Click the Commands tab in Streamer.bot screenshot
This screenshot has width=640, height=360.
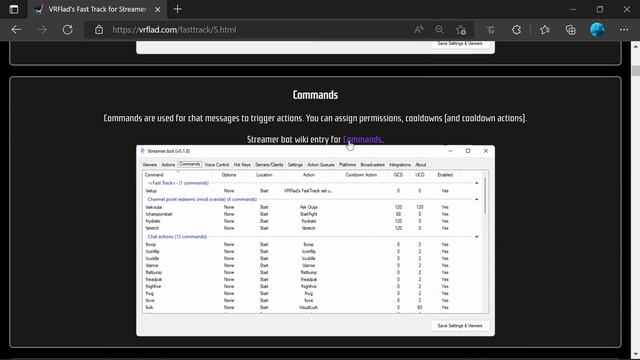190,164
